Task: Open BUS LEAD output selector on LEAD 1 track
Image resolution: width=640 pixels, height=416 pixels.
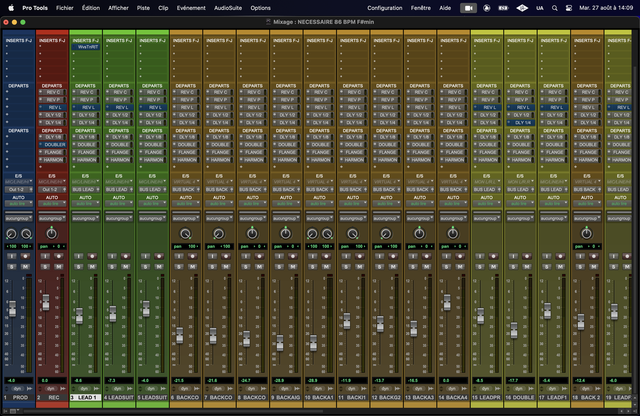Action: (84, 188)
